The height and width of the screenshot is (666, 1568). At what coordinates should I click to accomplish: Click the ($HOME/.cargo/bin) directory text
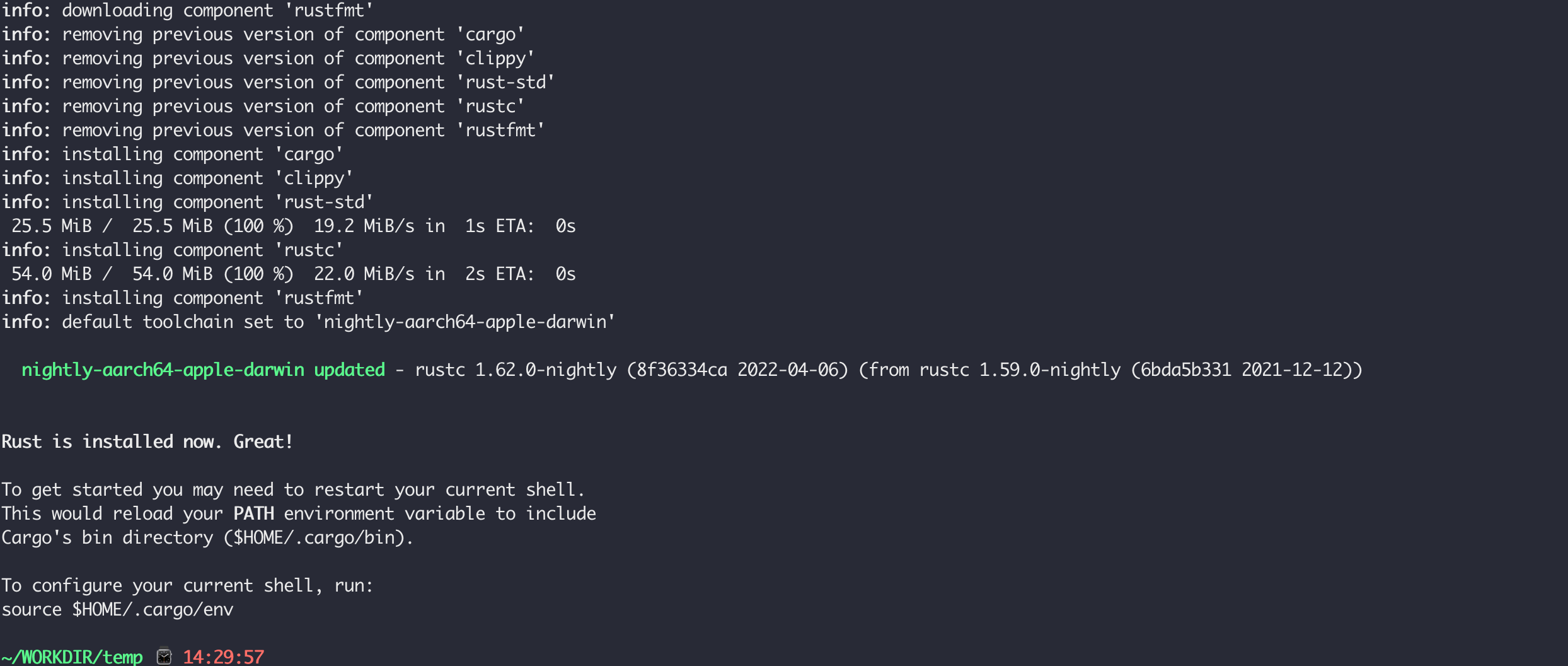coord(319,537)
